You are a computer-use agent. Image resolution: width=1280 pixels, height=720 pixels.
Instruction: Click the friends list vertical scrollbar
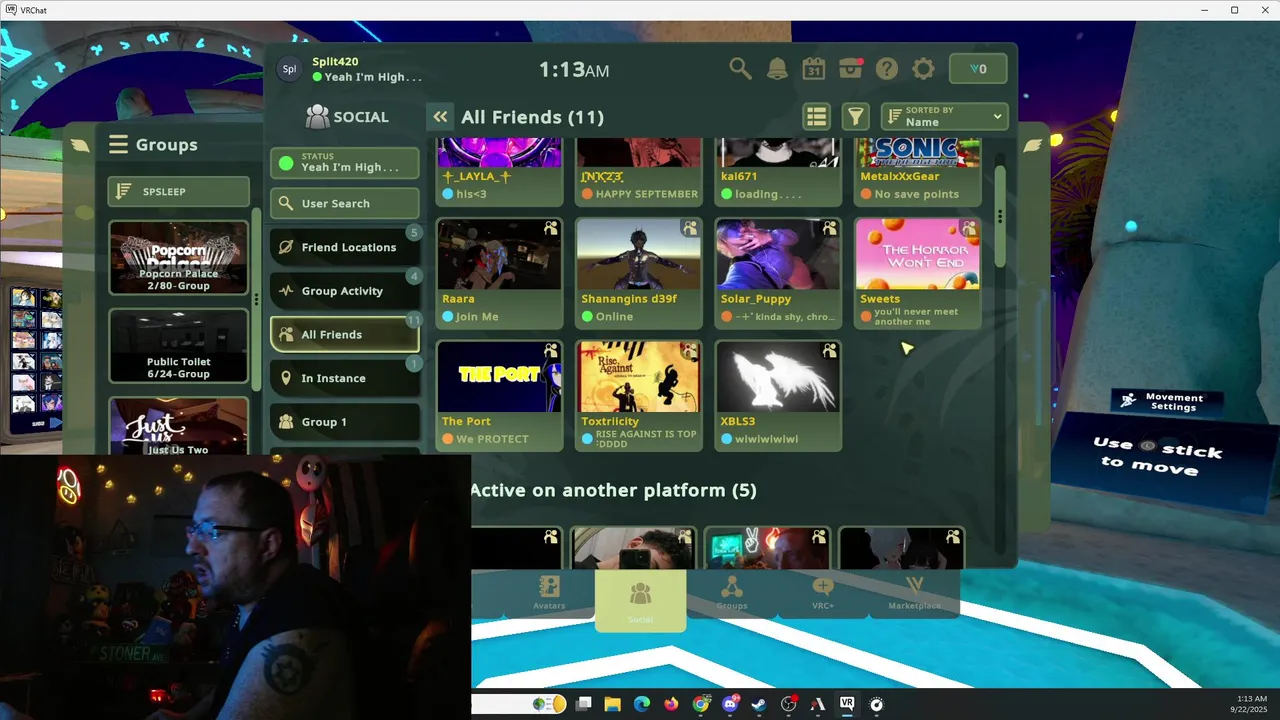(x=999, y=216)
